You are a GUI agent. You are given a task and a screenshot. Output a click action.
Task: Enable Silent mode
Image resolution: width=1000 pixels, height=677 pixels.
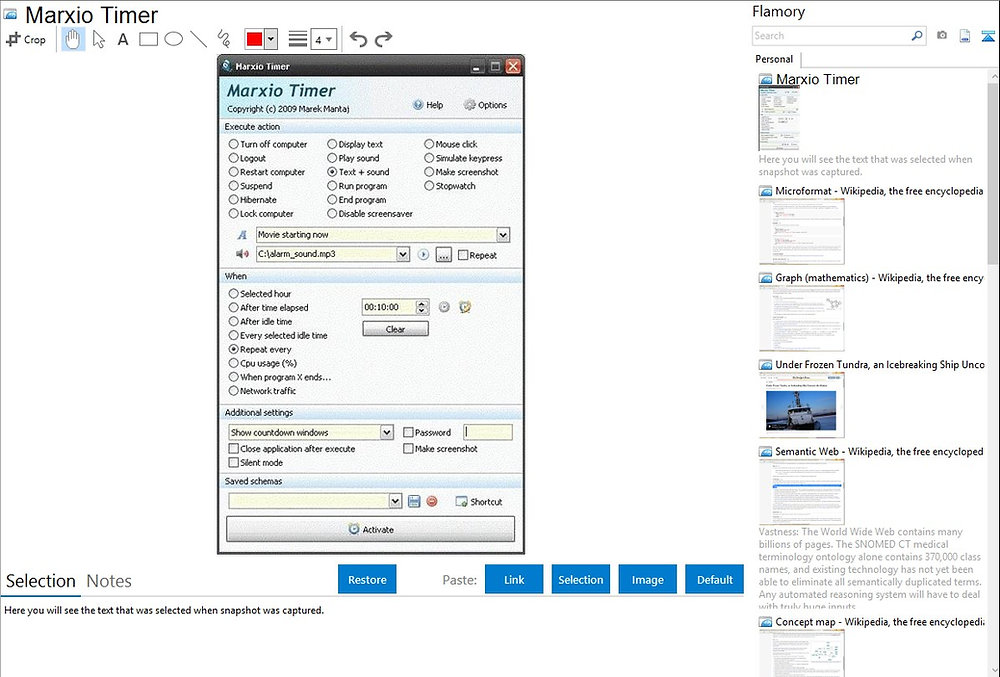232,462
